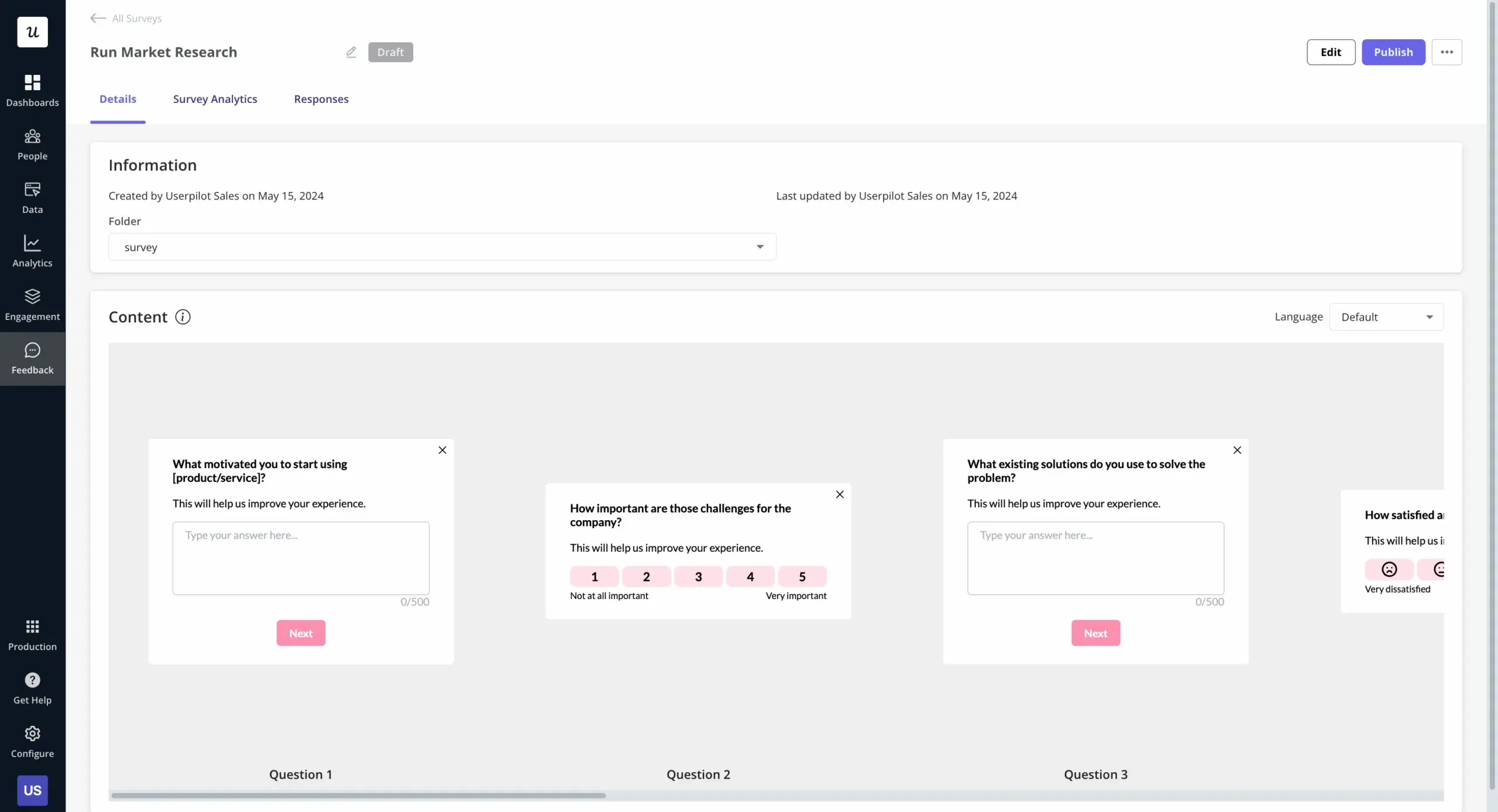Click the "Very important" label
Screen dimensions: 1498x812
click(796, 596)
